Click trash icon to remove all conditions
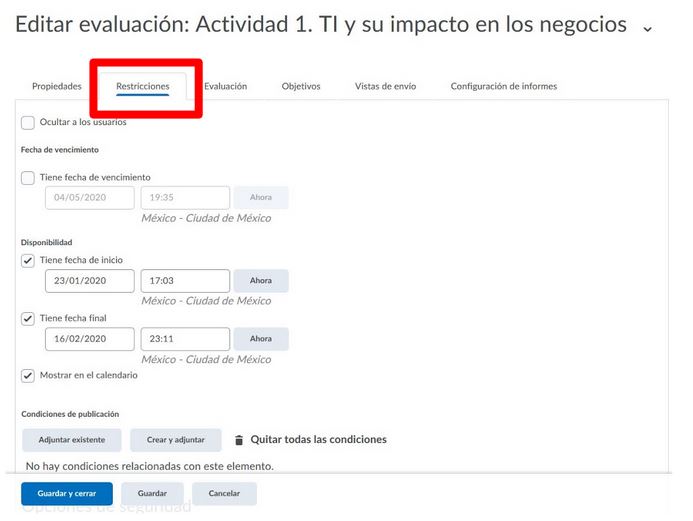This screenshot has height=521, width=693. pos(239,440)
